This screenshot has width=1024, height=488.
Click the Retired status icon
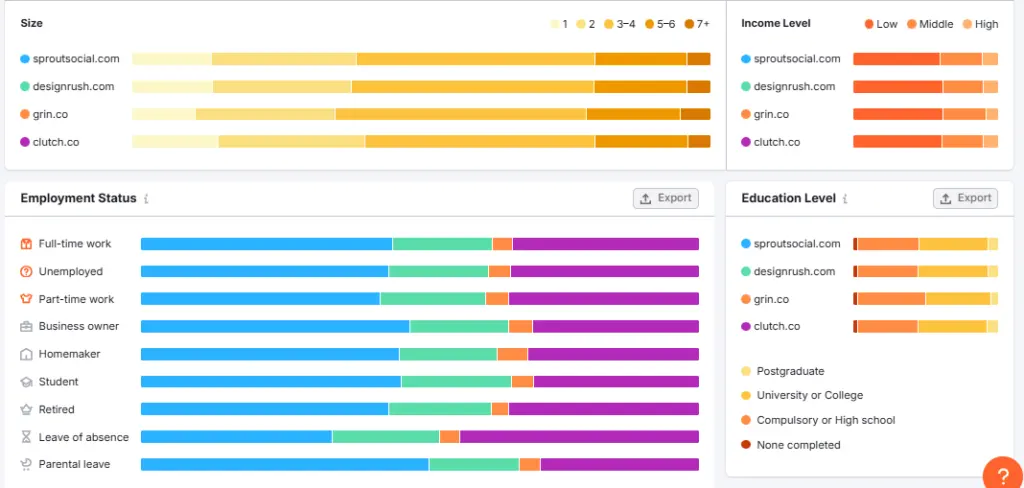[x=26, y=409]
